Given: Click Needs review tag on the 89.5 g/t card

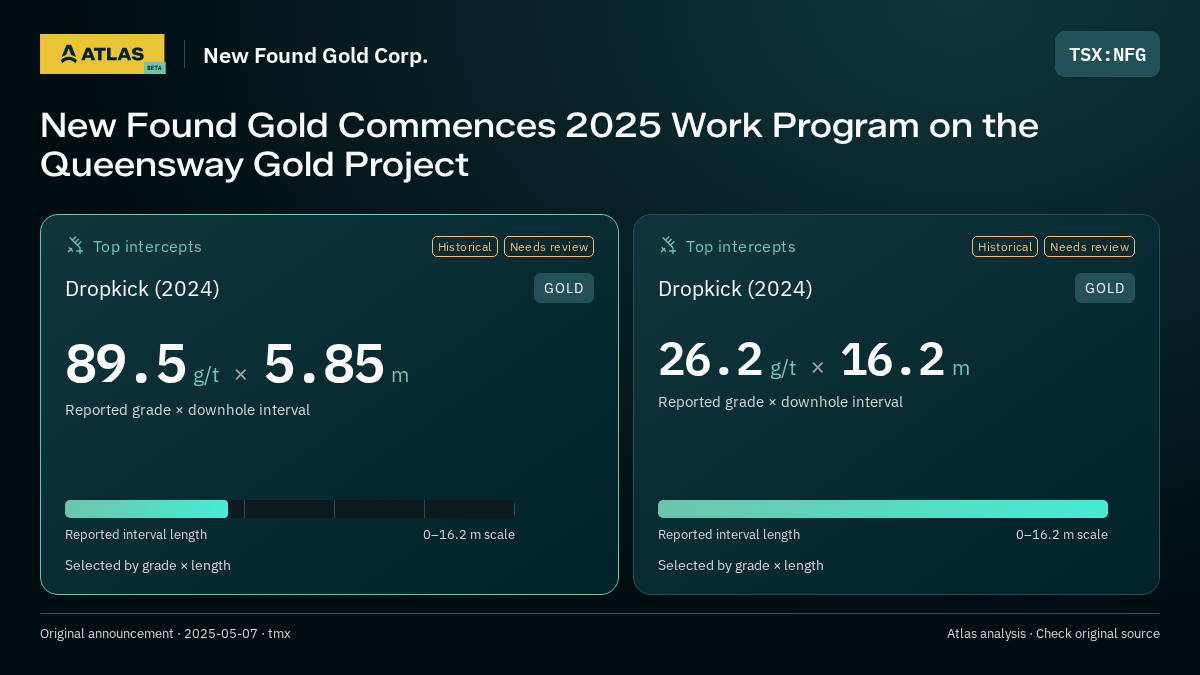Looking at the screenshot, I should pyautogui.click(x=549, y=246).
